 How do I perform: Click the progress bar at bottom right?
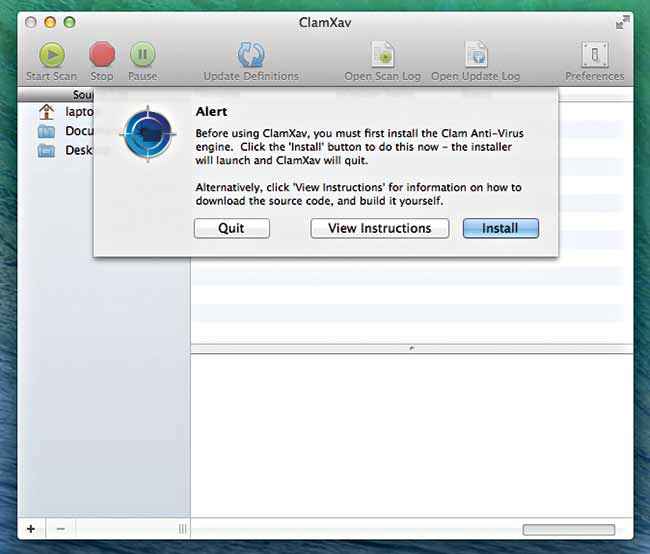(569, 530)
